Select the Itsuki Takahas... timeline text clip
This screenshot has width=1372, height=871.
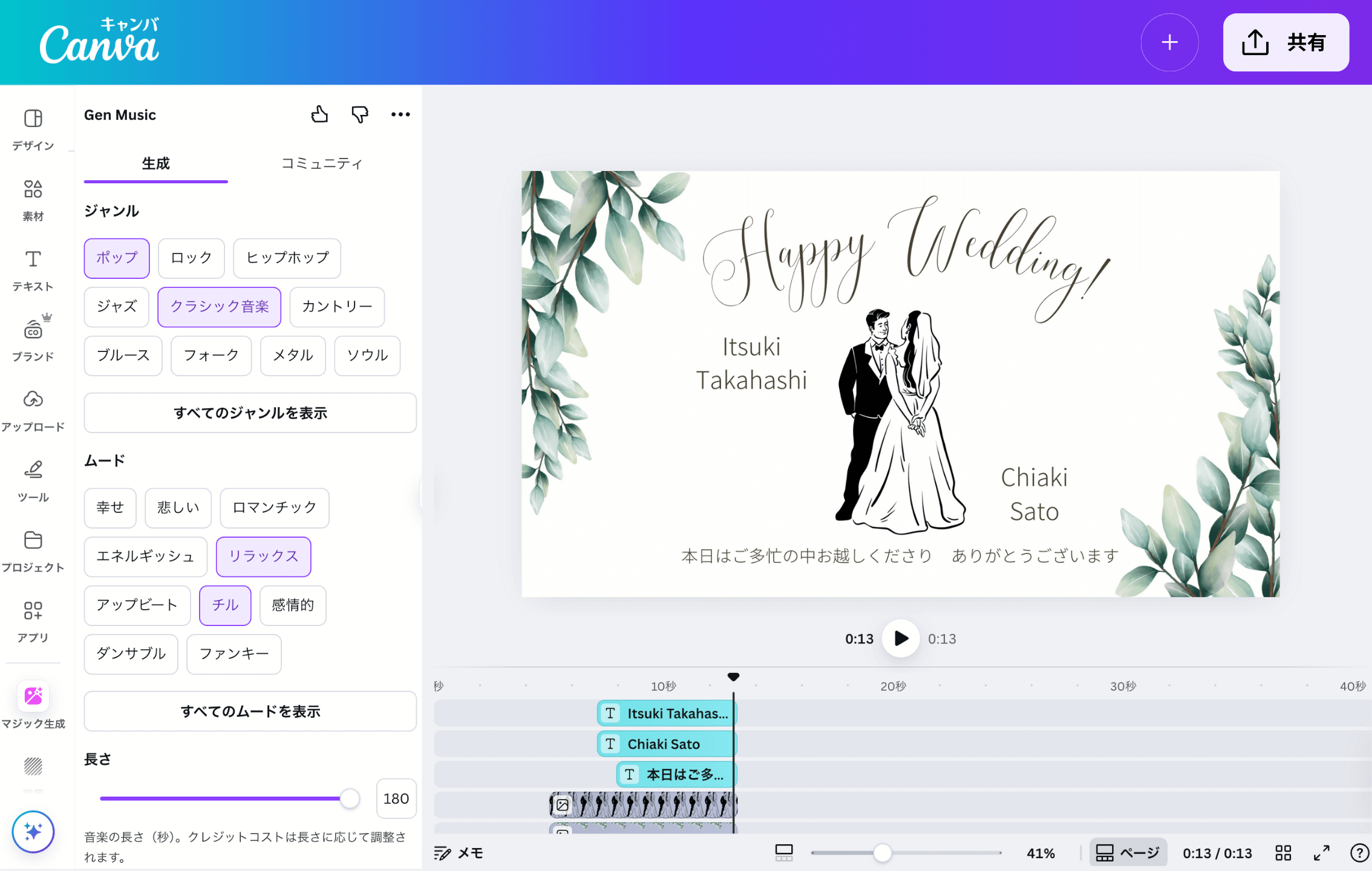667,713
